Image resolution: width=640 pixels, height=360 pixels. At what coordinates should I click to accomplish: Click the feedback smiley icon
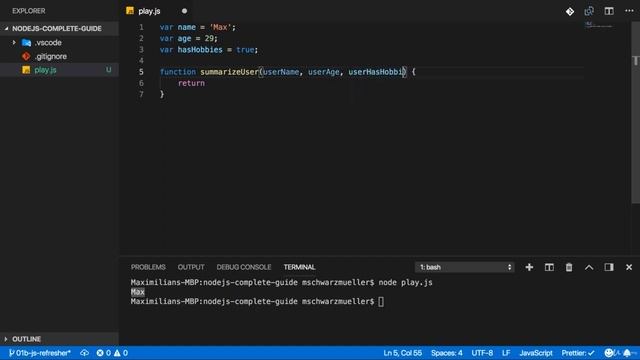[x=609, y=353]
